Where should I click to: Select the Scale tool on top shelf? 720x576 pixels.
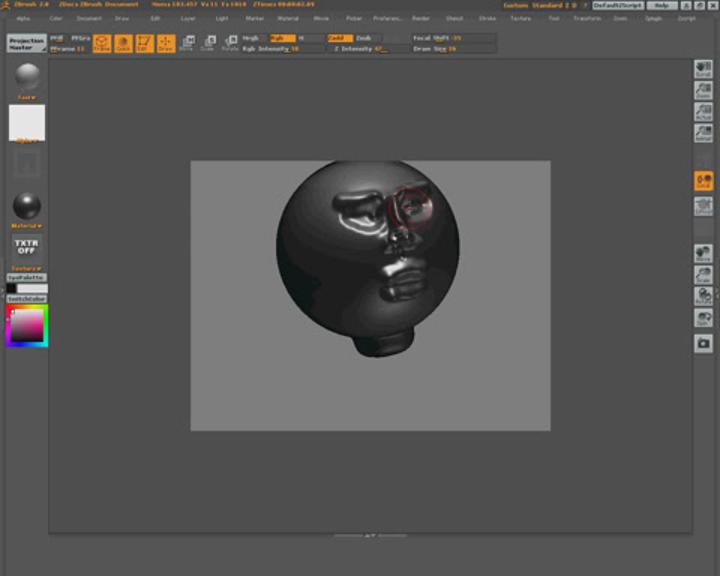[x=208, y=43]
